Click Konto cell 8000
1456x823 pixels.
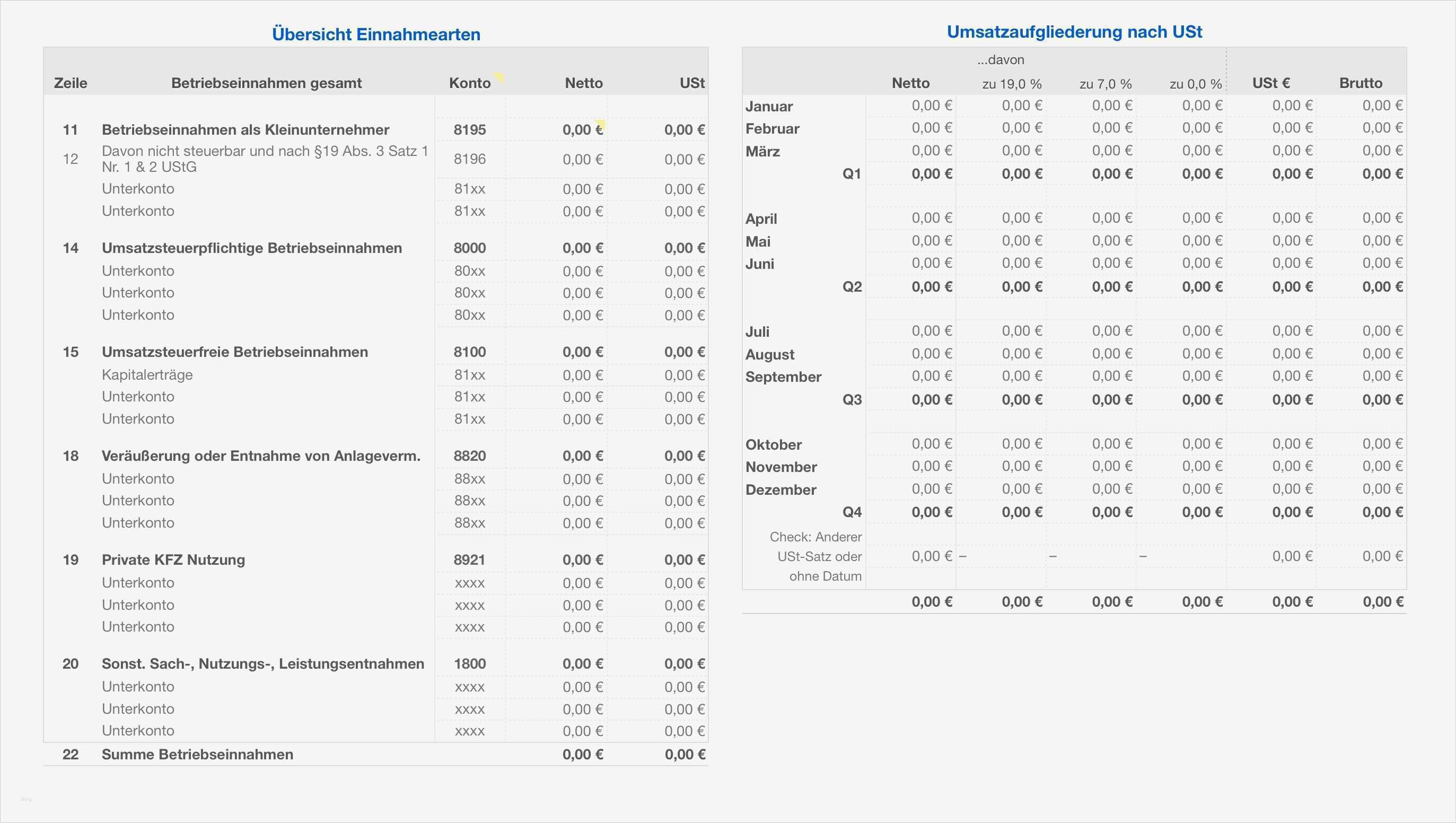[469, 248]
